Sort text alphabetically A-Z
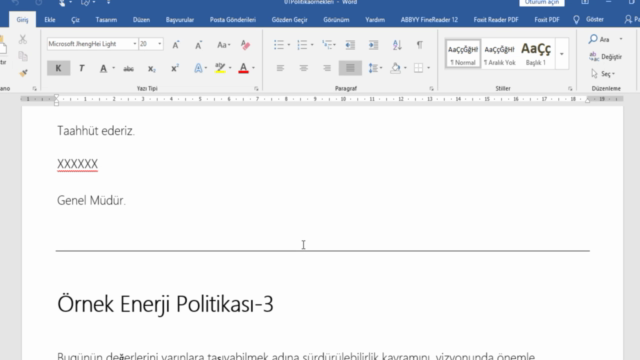The width and height of the screenshot is (640, 360). pyautogui.click(x=397, y=44)
